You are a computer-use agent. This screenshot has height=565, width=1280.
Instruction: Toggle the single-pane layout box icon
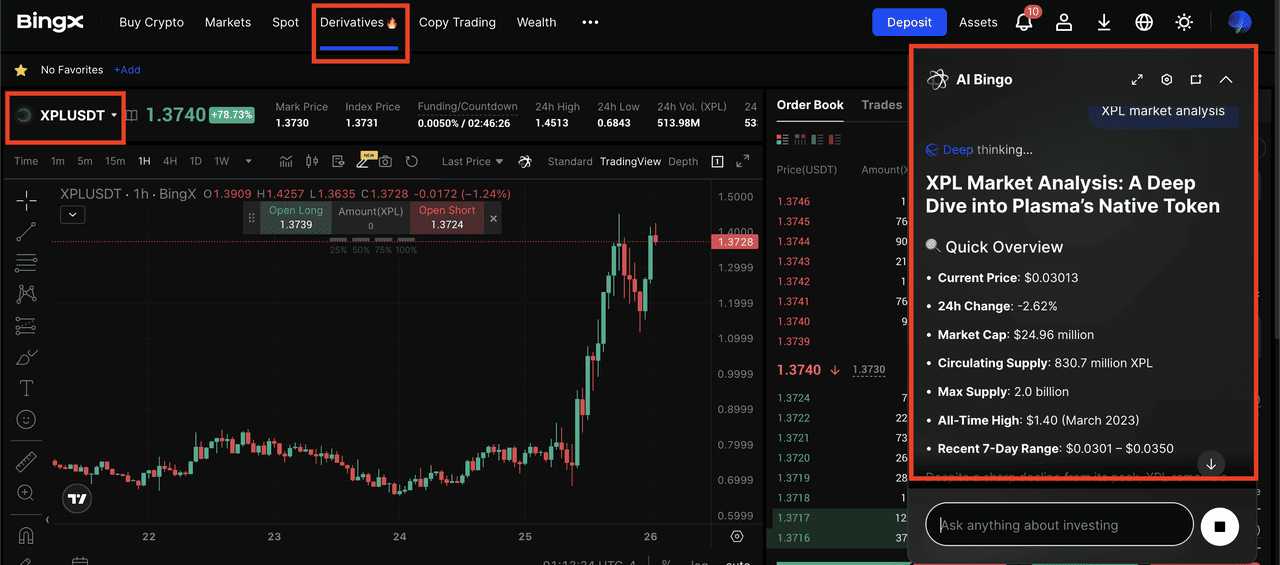click(717, 161)
